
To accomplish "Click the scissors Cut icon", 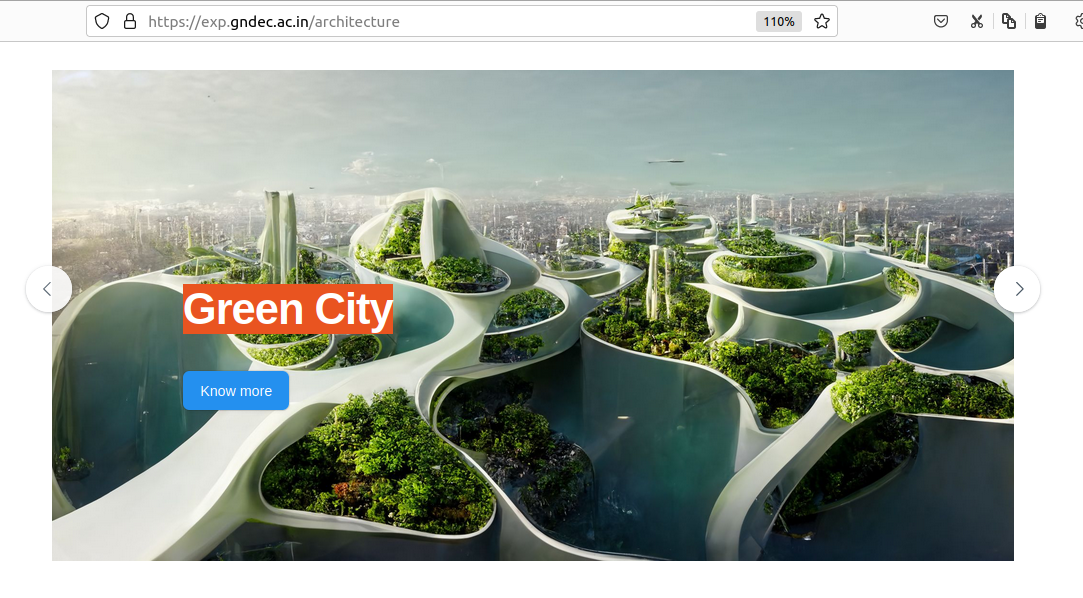I will click(x=976, y=21).
